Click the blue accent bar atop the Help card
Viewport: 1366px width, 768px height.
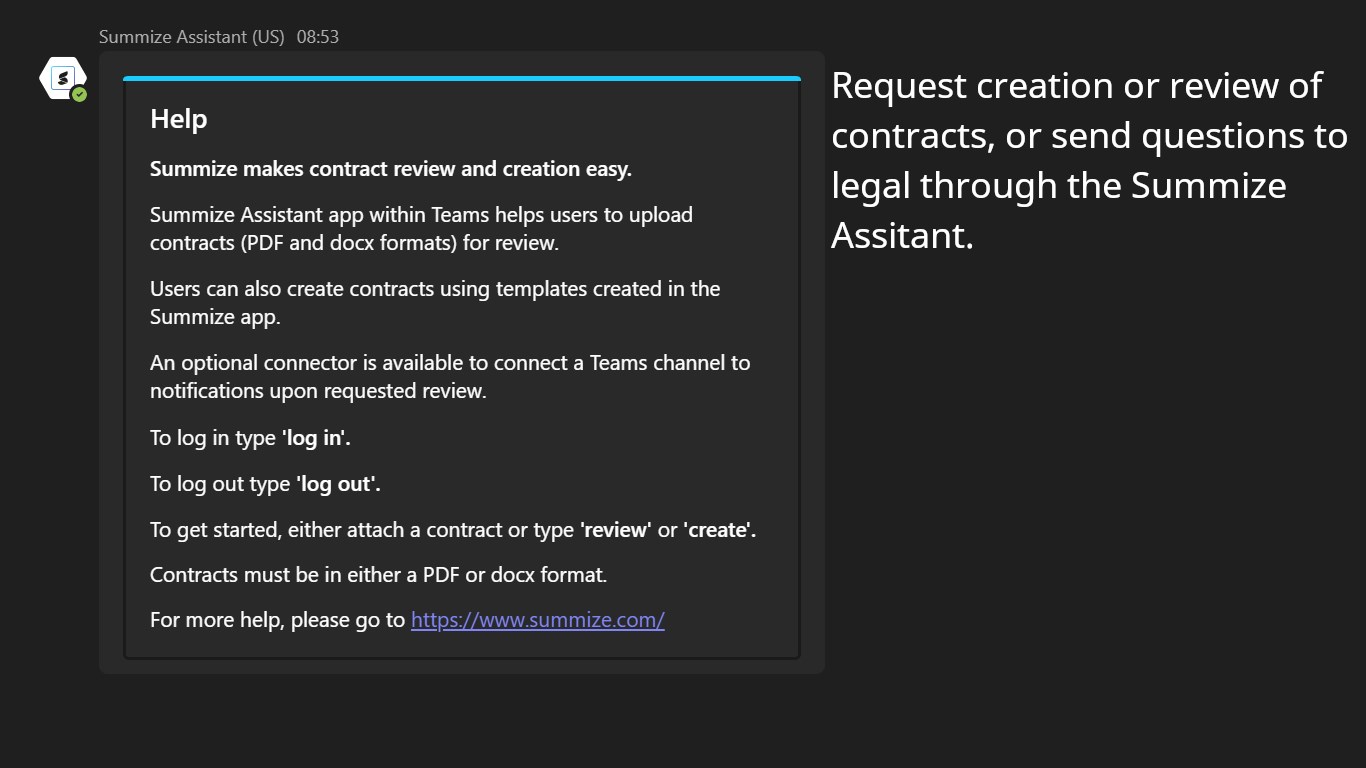461,78
